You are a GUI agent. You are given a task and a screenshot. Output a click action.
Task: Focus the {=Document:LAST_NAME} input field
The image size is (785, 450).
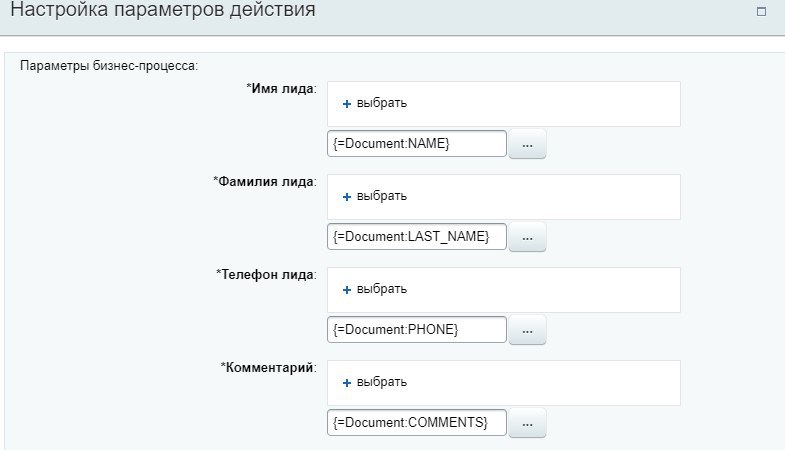click(x=417, y=237)
